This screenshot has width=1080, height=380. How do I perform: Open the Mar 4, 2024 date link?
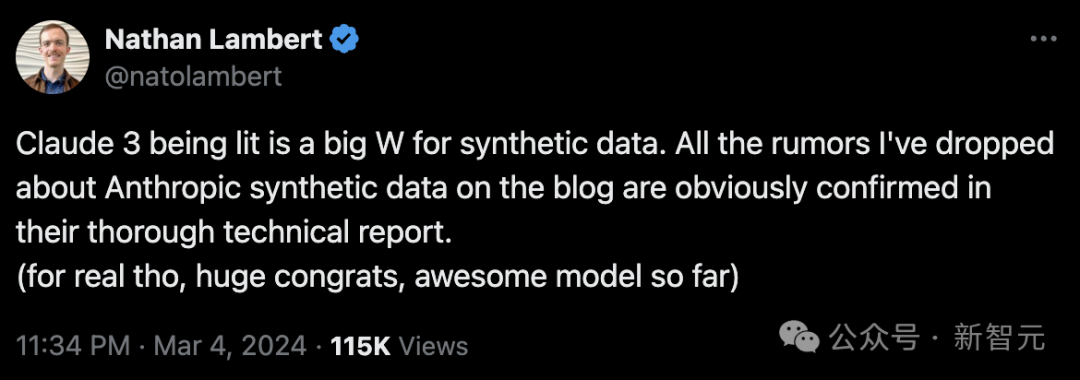[229, 346]
